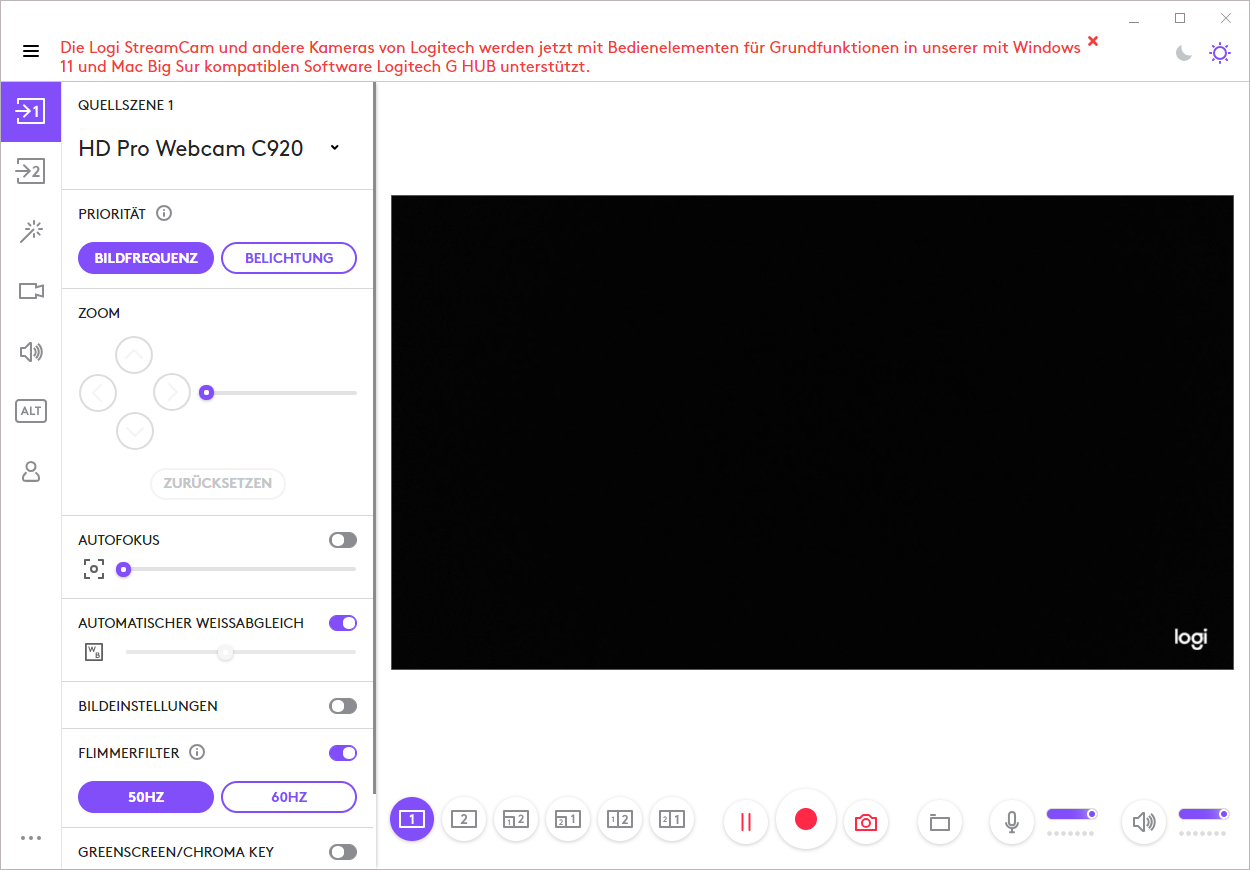The width and height of the screenshot is (1250, 870).
Task: Select 50HZ flicker filter
Action: click(146, 797)
